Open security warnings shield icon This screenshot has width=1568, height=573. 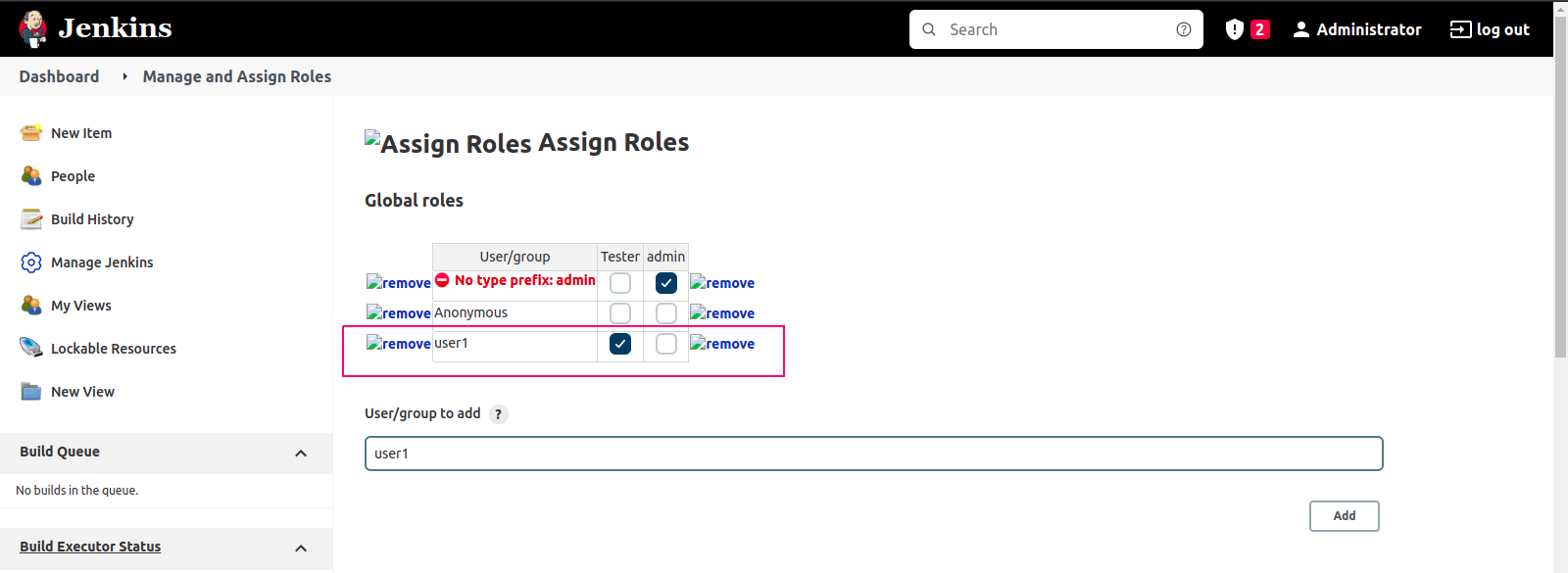[1235, 29]
